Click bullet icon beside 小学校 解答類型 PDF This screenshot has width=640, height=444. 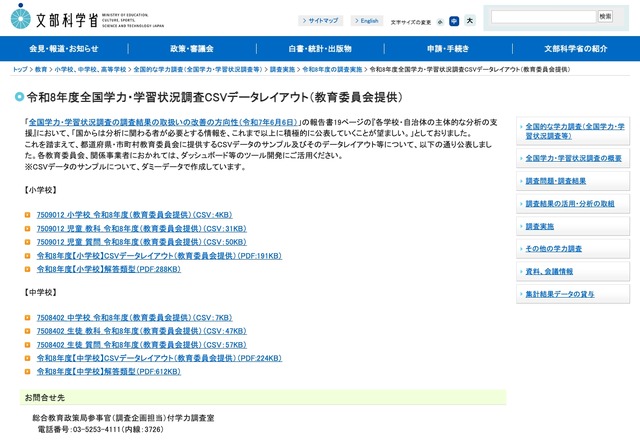tap(27, 269)
